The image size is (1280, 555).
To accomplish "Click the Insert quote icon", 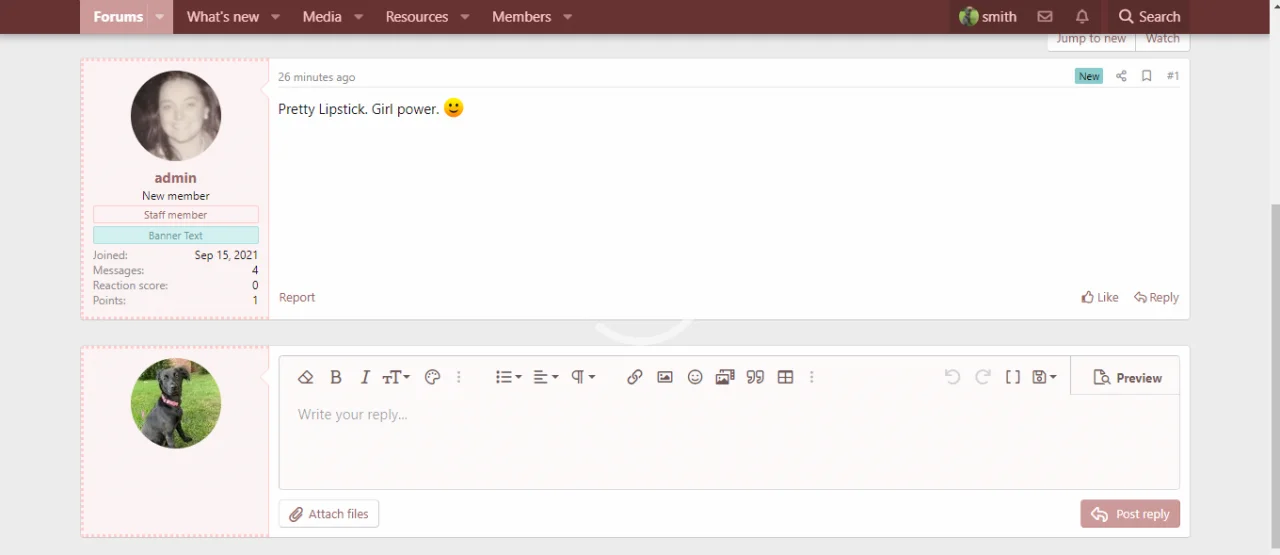I will point(755,377).
